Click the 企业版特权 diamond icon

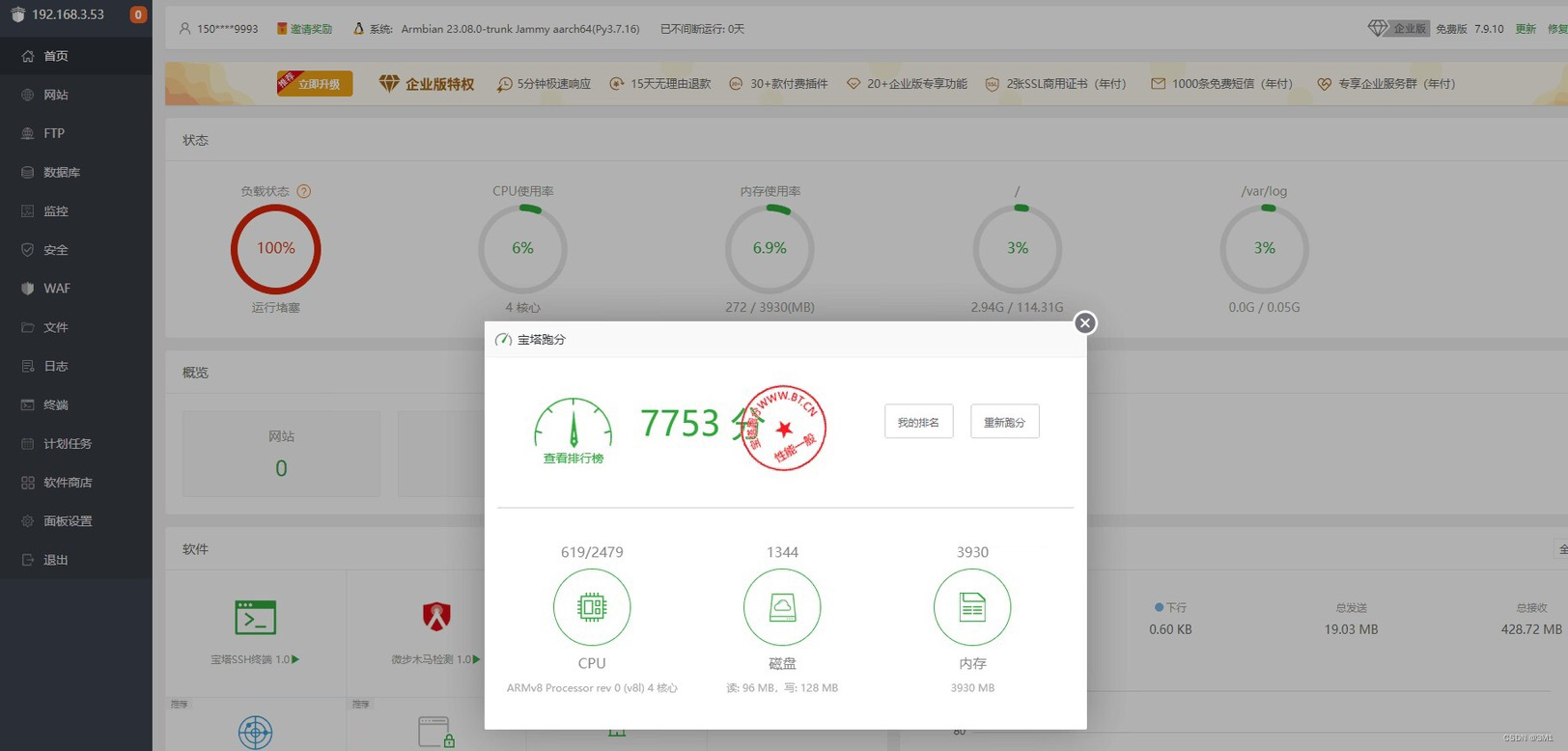tap(389, 84)
